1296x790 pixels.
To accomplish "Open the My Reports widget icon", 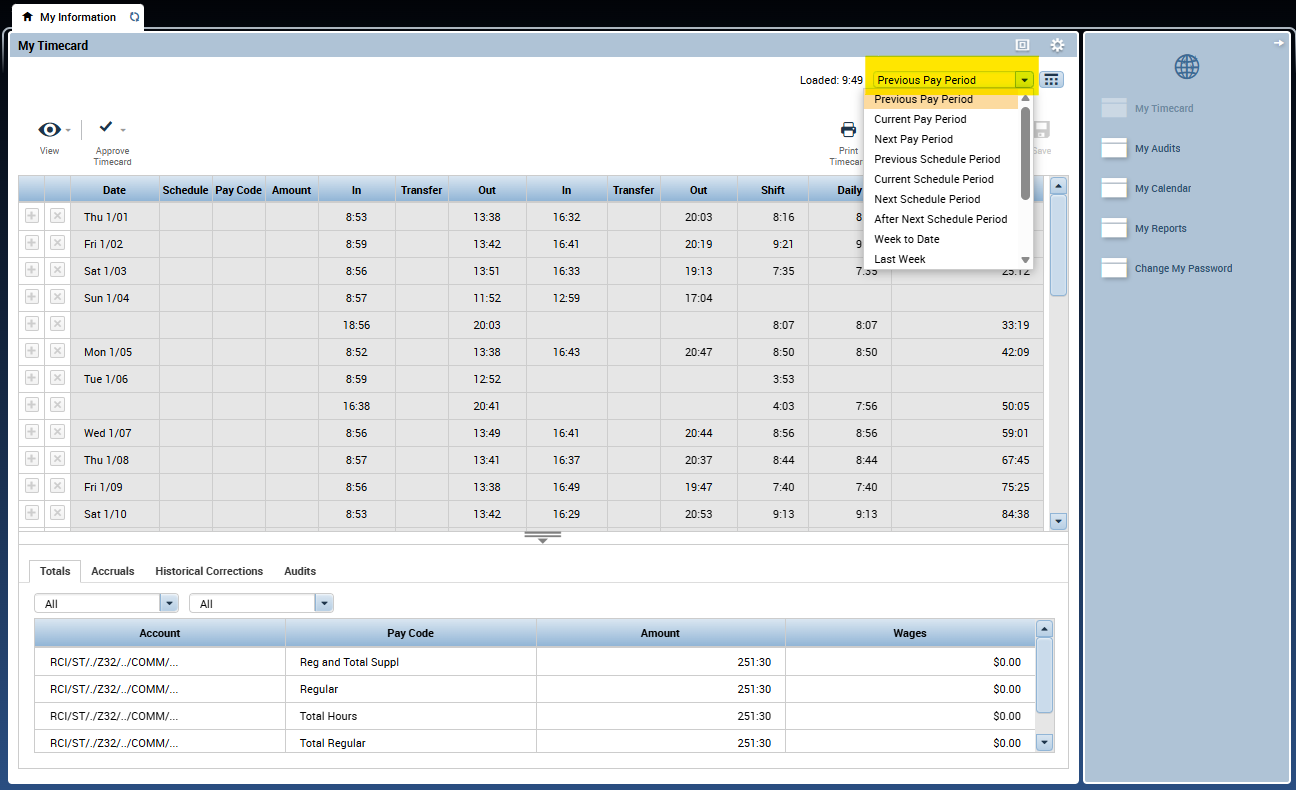I will pyautogui.click(x=1114, y=228).
